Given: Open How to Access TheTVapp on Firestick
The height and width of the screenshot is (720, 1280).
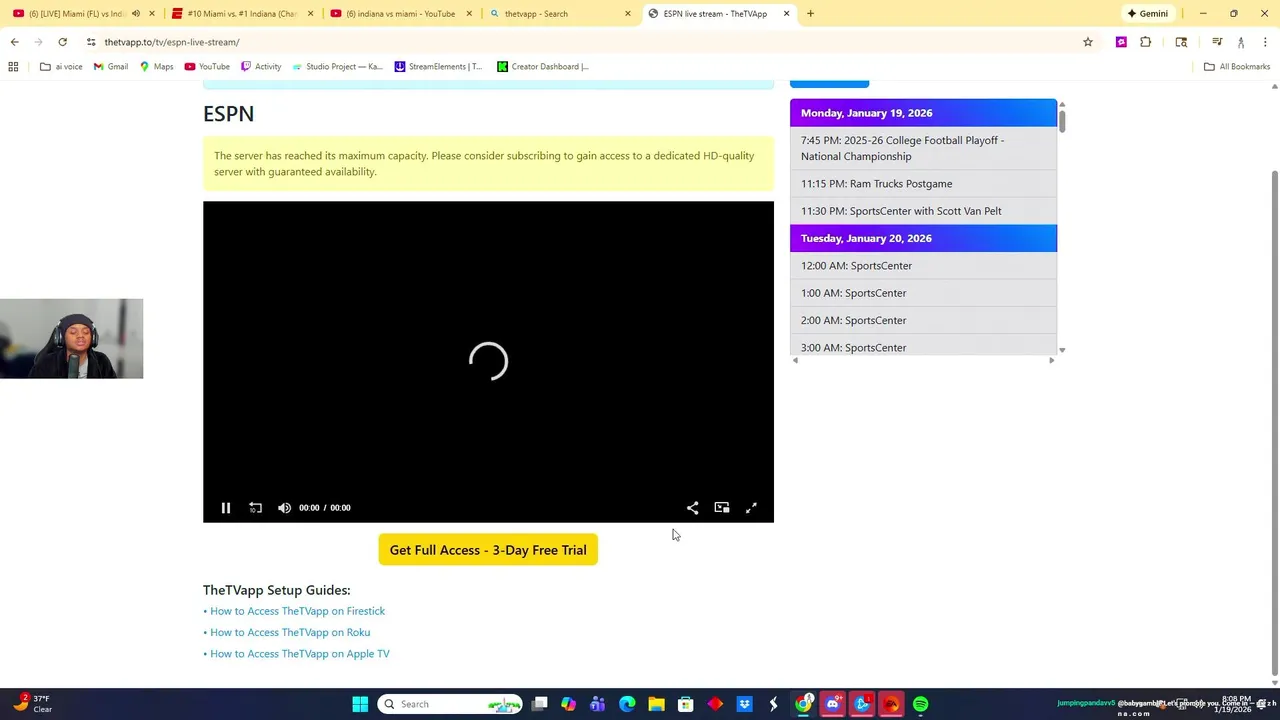Looking at the screenshot, I should coord(297,611).
